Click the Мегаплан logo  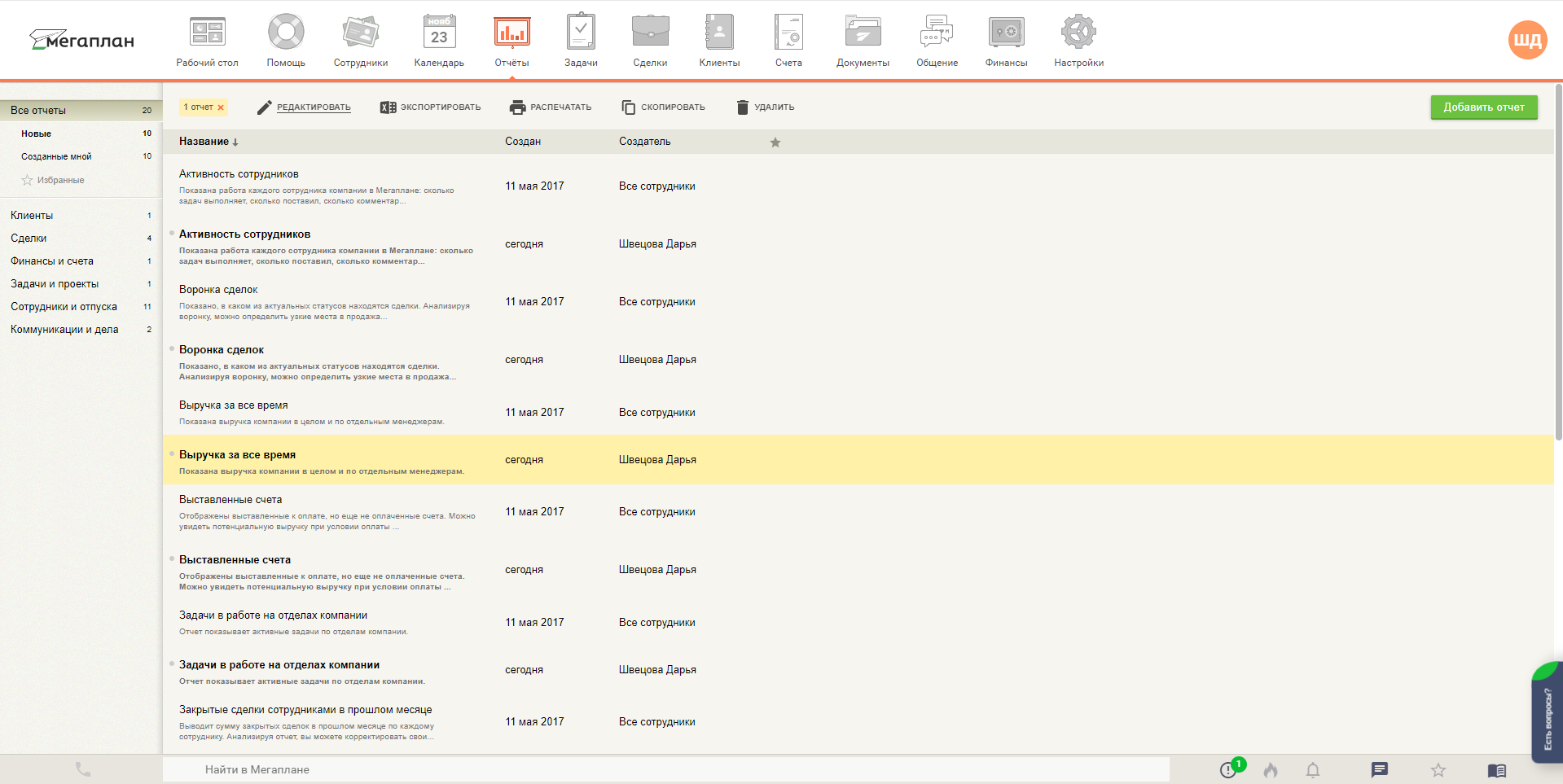pyautogui.click(x=81, y=40)
